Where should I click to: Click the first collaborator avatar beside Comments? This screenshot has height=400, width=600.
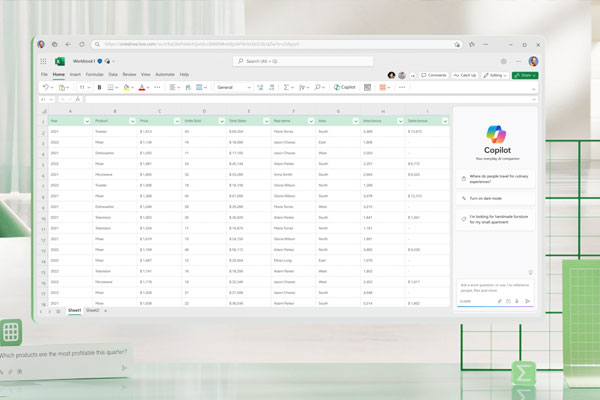[x=391, y=75]
